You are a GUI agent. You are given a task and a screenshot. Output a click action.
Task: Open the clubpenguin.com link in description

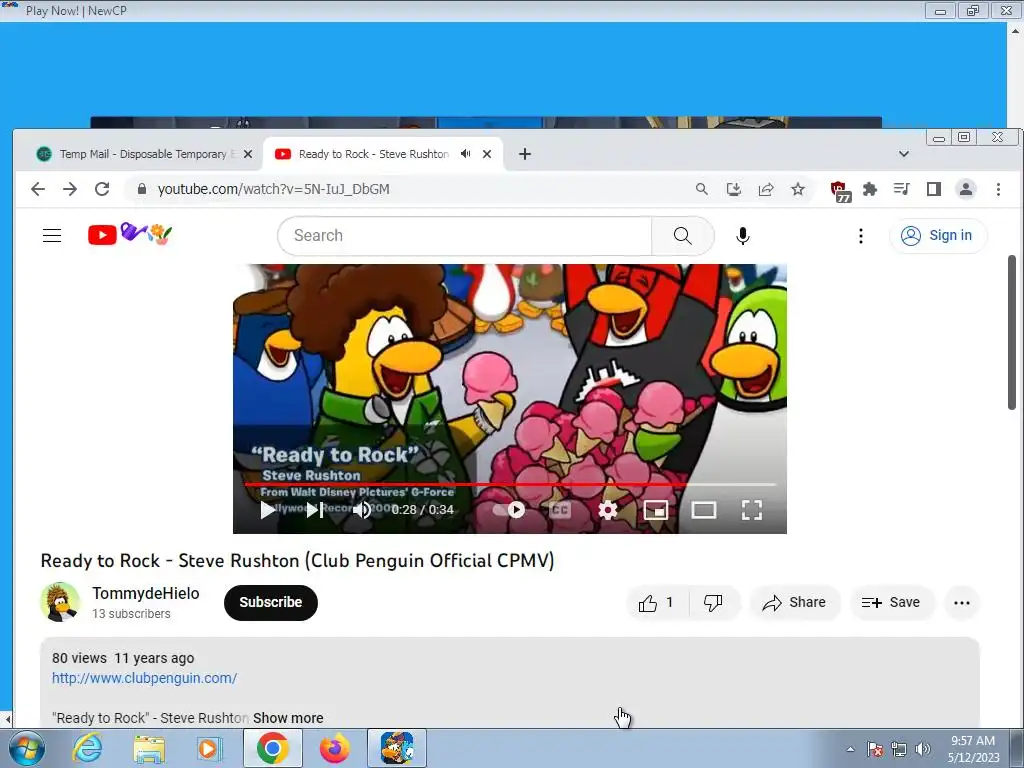[144, 678]
